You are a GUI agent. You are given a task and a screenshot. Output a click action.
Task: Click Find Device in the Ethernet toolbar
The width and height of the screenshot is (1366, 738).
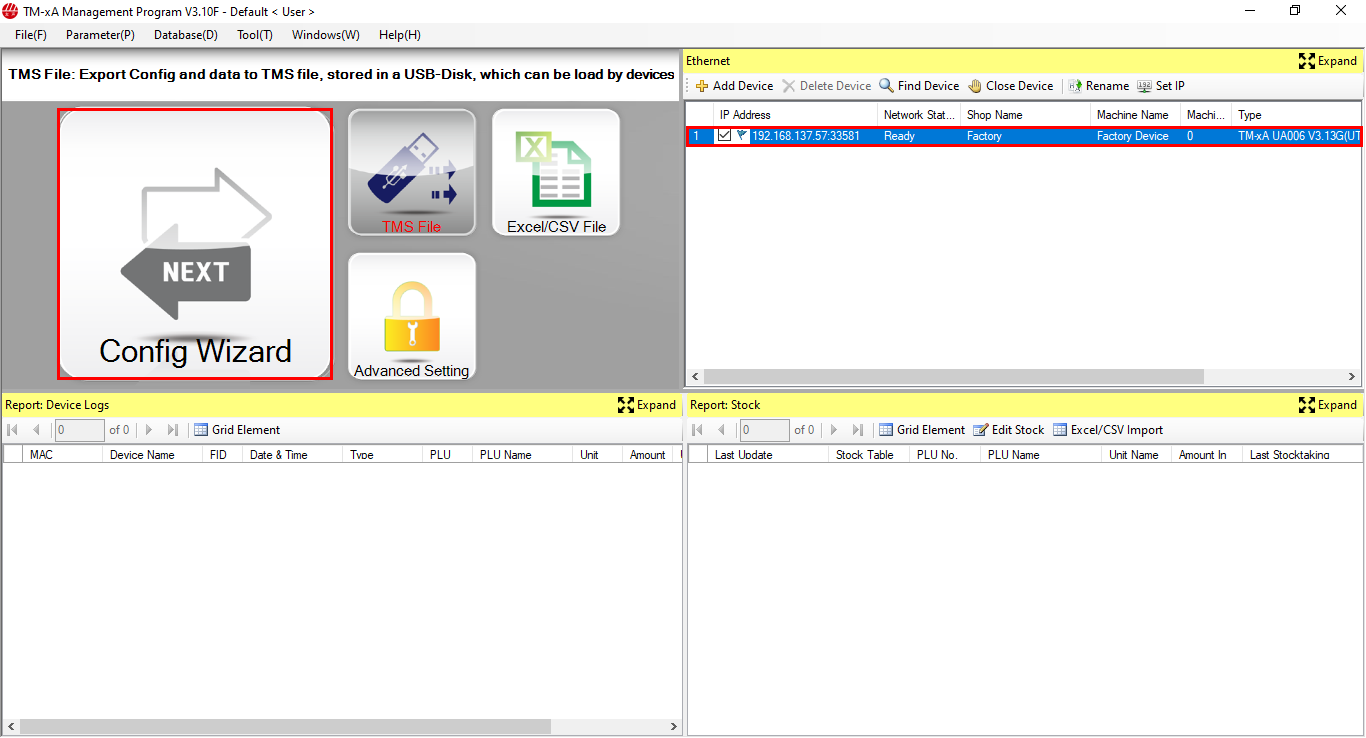click(919, 86)
